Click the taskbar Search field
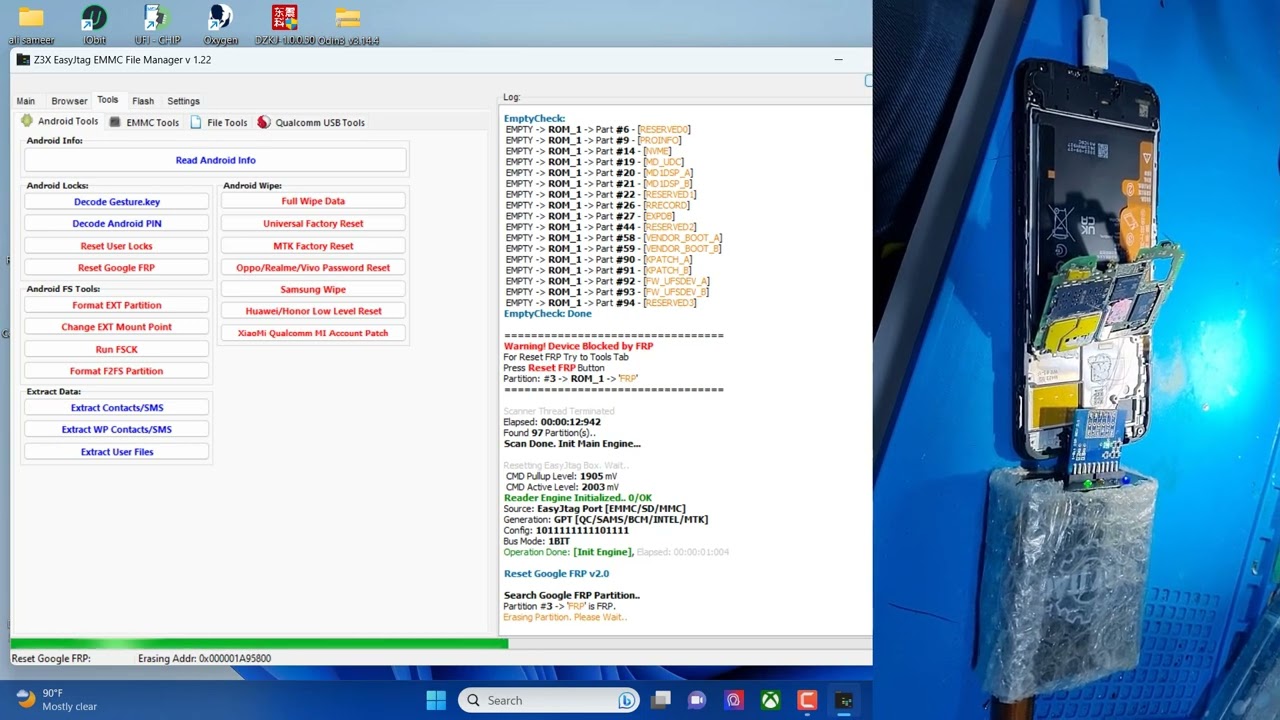Screen dimensions: 1280x720 point(549,700)
